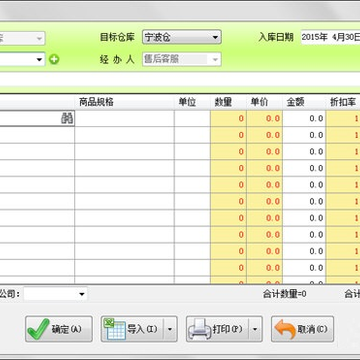Open the 目标仓库 dropdown showing 宁波仓

(182, 37)
